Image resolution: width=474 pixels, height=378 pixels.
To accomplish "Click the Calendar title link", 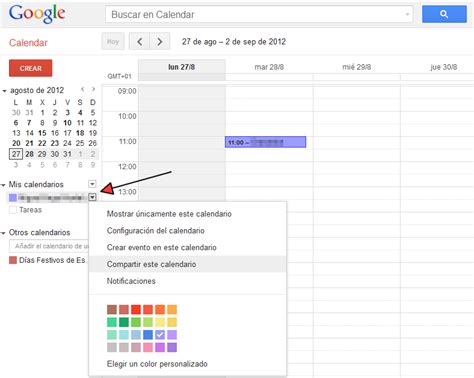I will [28, 43].
